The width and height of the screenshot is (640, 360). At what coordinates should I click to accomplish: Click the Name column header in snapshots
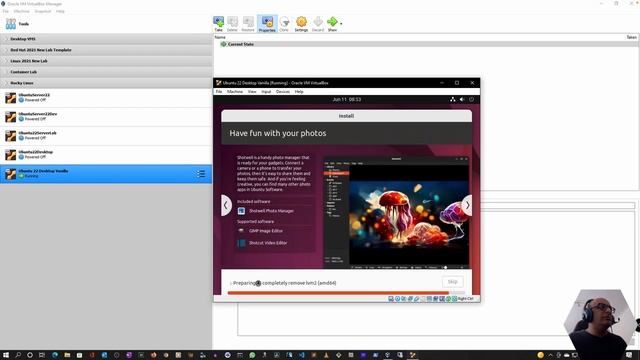pos(220,37)
